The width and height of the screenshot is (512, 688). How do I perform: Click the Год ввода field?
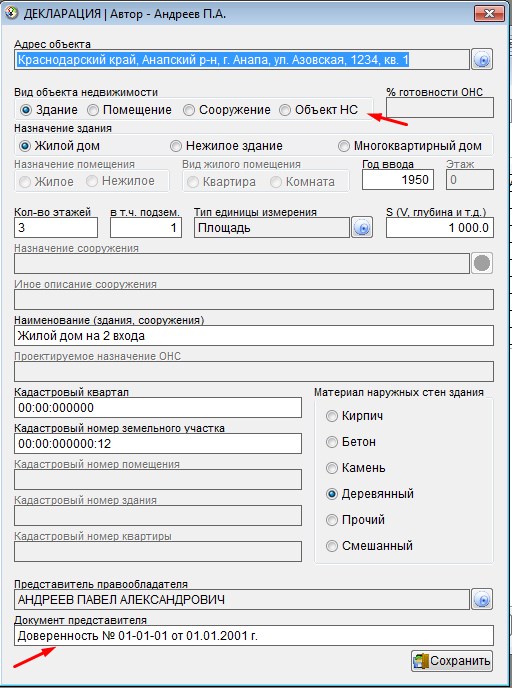[x=397, y=180]
